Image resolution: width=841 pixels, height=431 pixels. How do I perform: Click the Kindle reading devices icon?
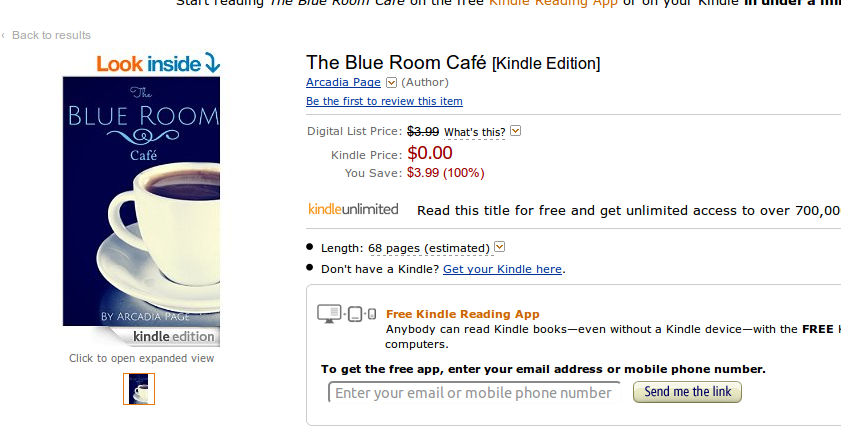coord(346,314)
